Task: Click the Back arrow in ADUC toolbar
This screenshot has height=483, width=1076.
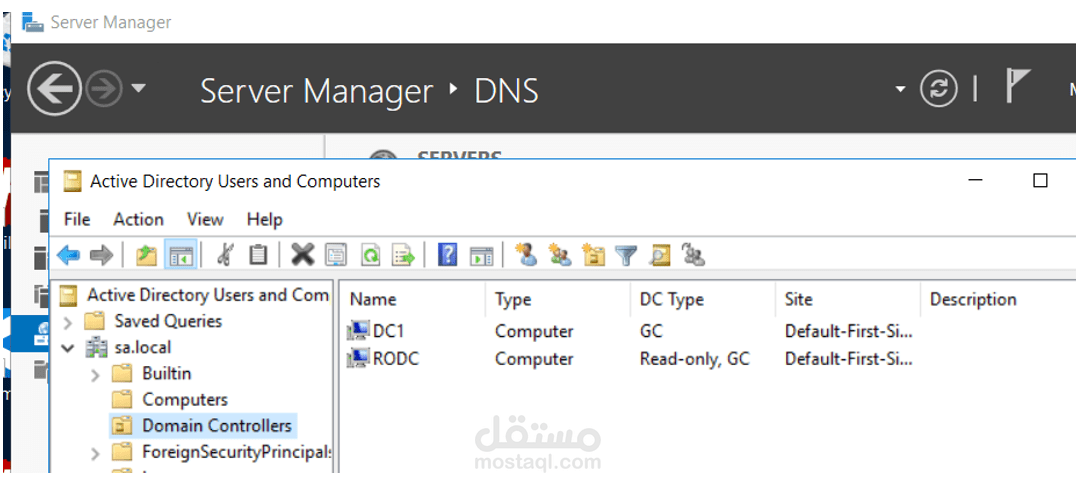Action: 69,256
